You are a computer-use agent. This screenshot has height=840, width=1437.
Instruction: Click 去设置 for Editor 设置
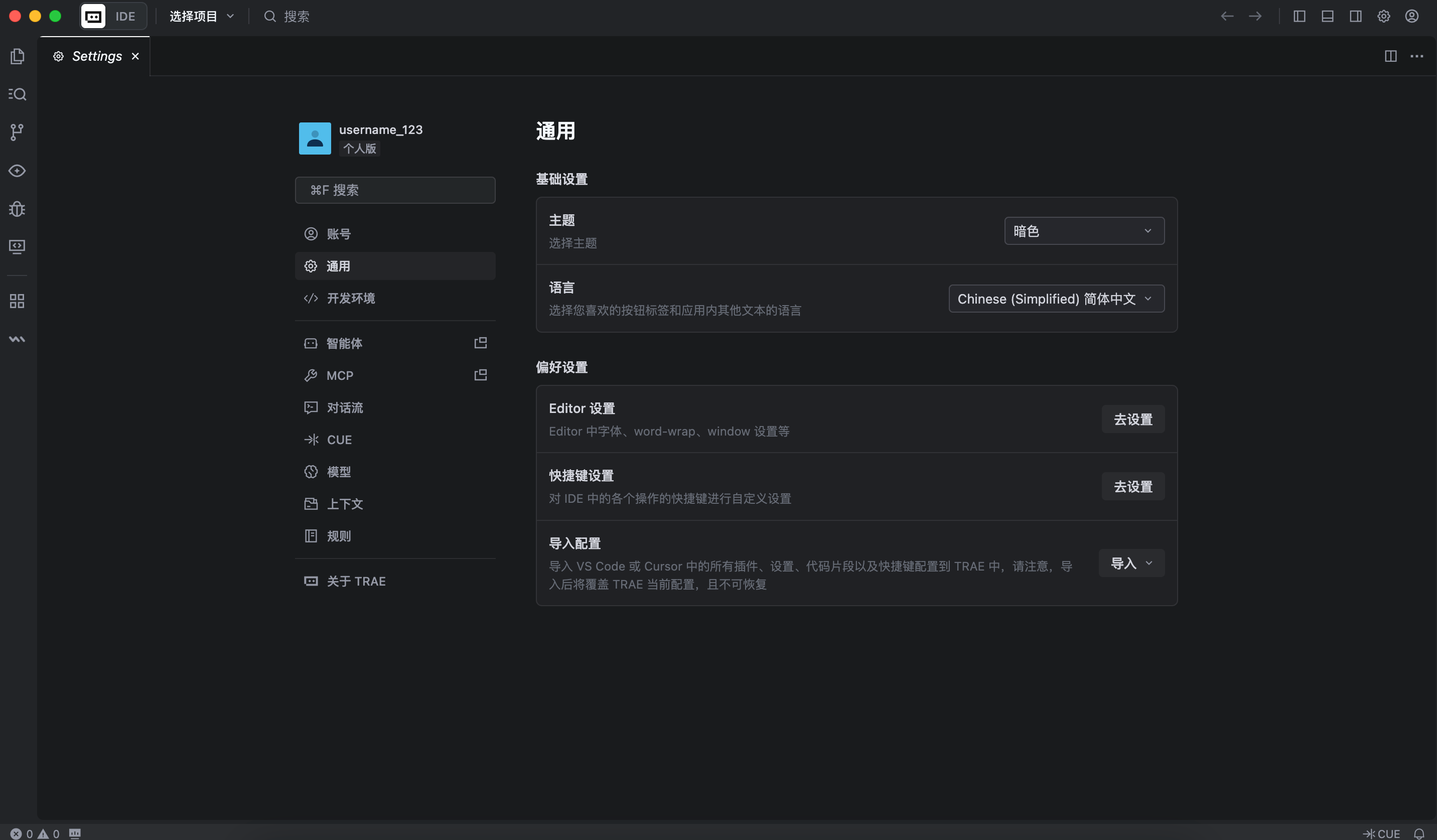click(1132, 418)
